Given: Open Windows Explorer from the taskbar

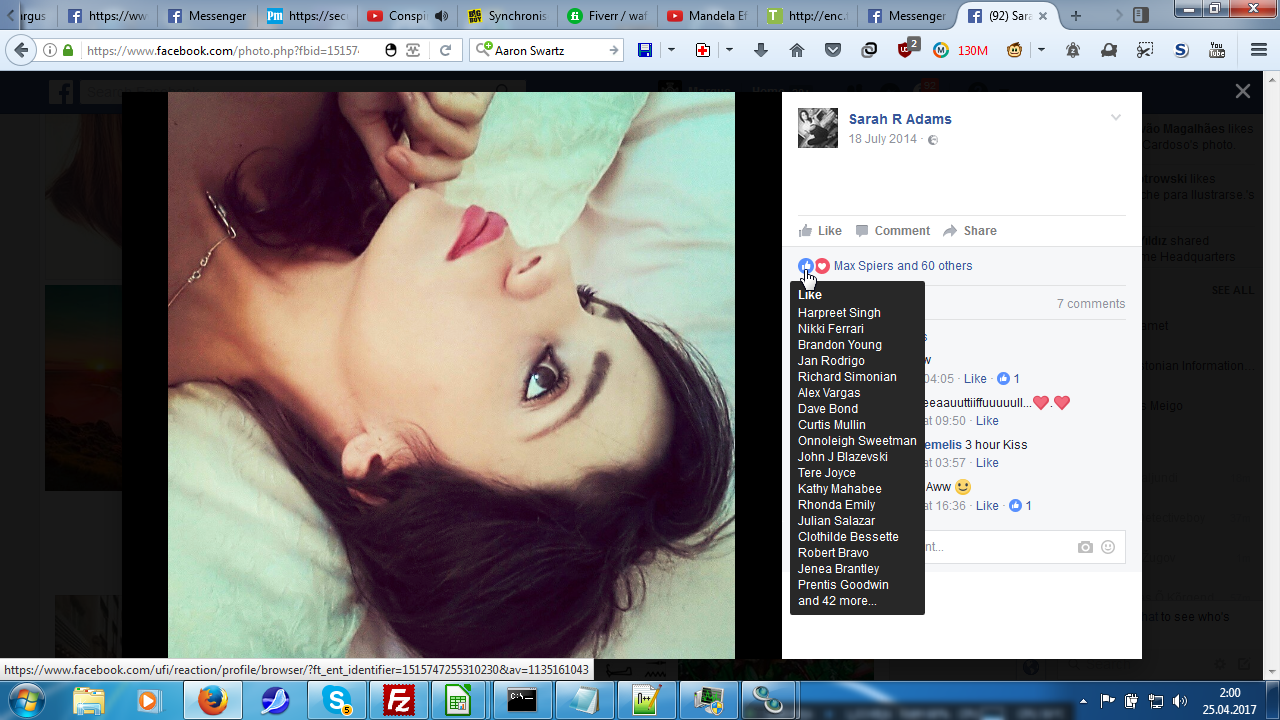Looking at the screenshot, I should (88, 700).
